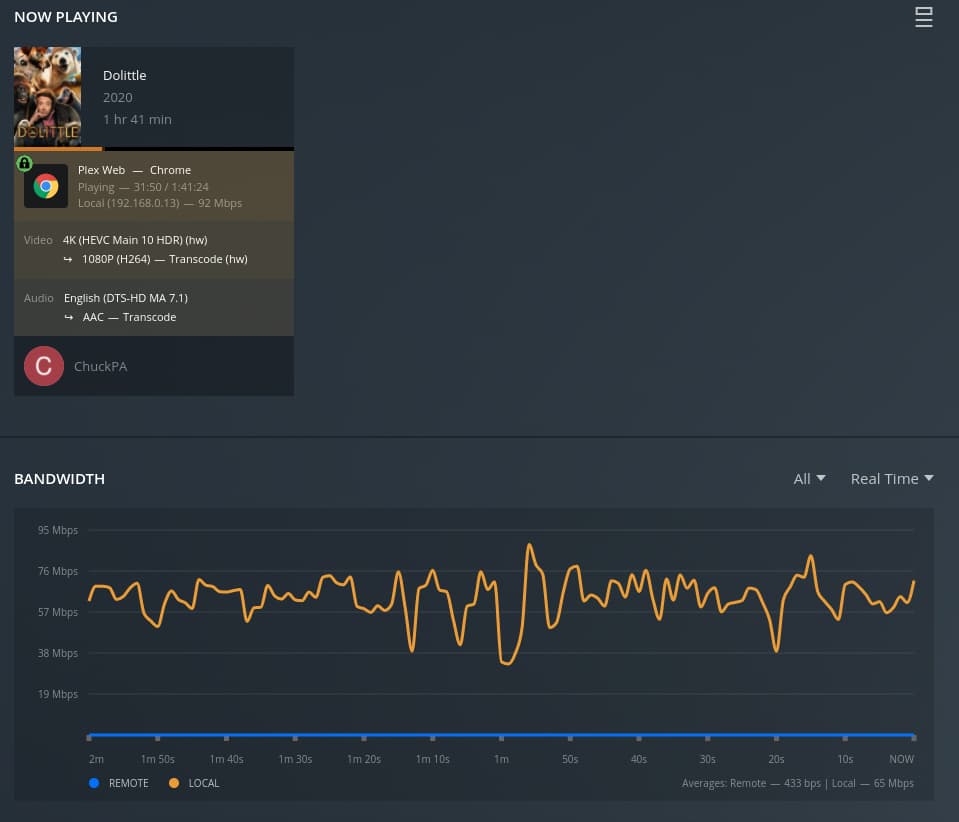This screenshot has height=822, width=959.
Task: Click the BANDWIDTH section heading
Action: 59,479
